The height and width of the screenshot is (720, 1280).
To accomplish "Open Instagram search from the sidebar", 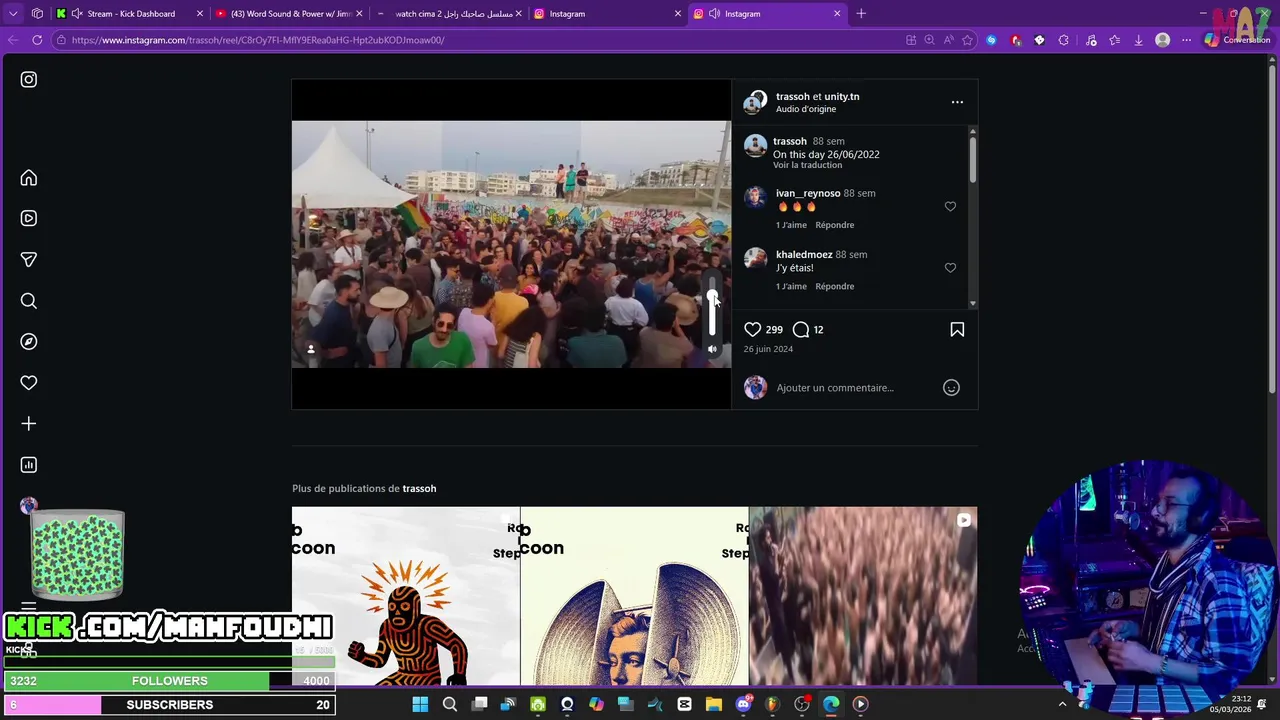I will tap(29, 301).
